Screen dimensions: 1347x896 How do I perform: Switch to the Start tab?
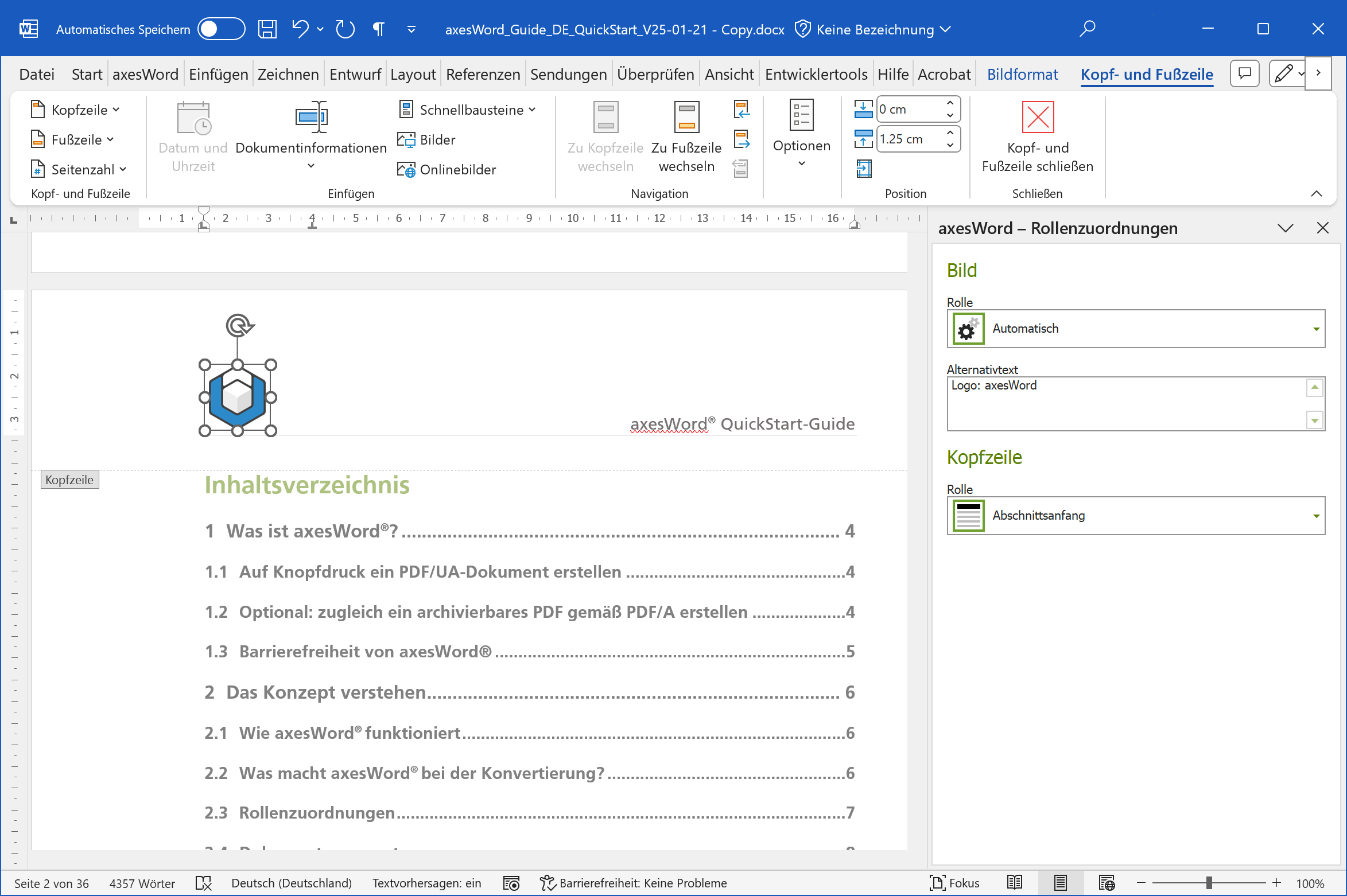[87, 75]
